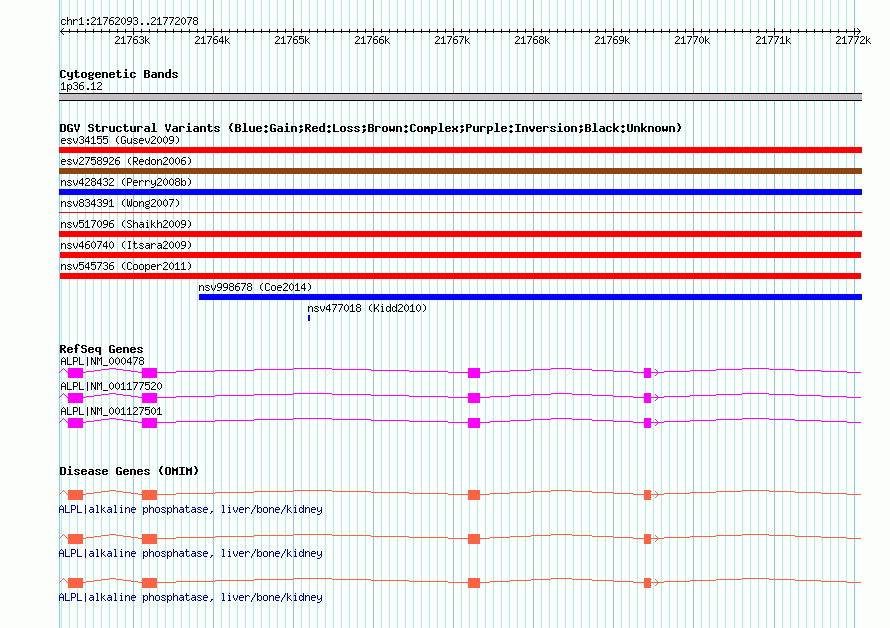Click the red bar under nsv460740 (Itsara2009)

tap(460, 255)
